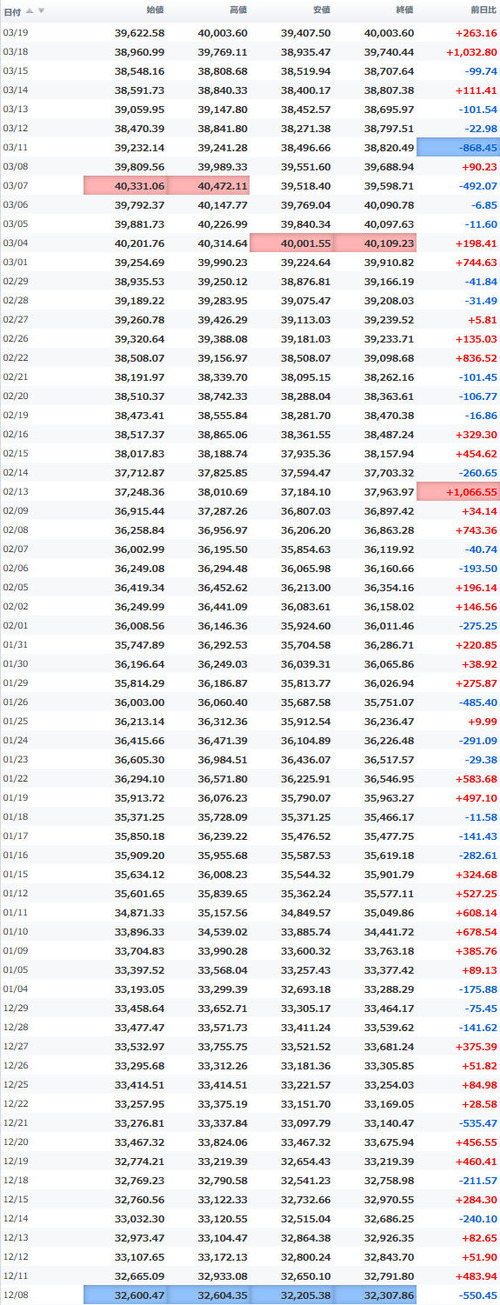Screen dimensions: 500x1305
Task: Select the 12/25 closing value 33,254.03
Action: [389, 1085]
